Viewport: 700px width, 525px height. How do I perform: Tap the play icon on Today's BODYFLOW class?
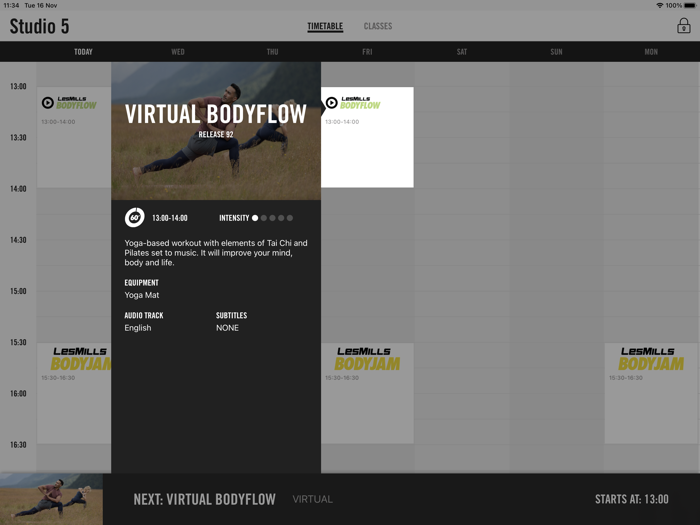tap(47, 103)
